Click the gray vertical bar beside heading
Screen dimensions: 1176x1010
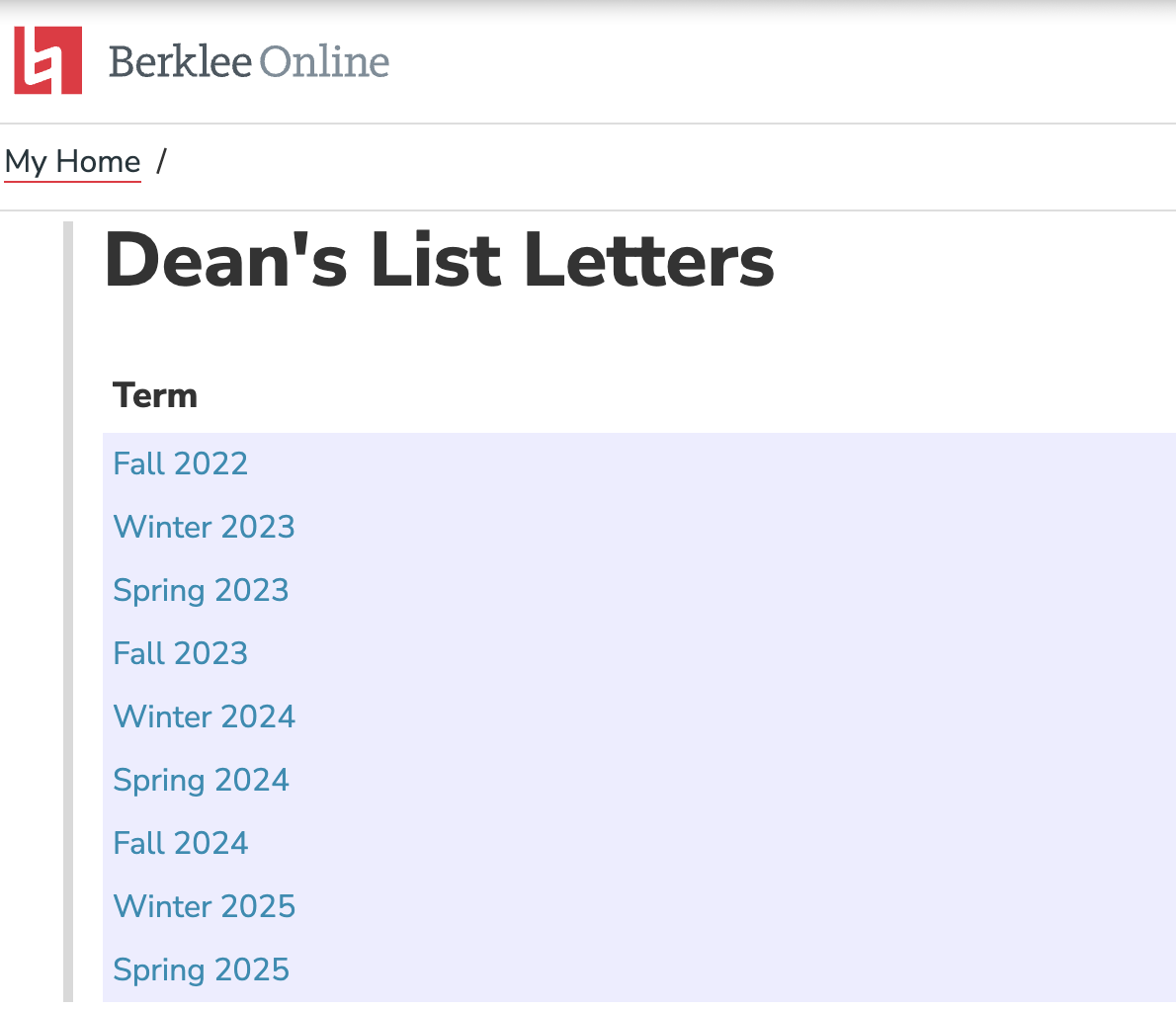tap(68, 593)
